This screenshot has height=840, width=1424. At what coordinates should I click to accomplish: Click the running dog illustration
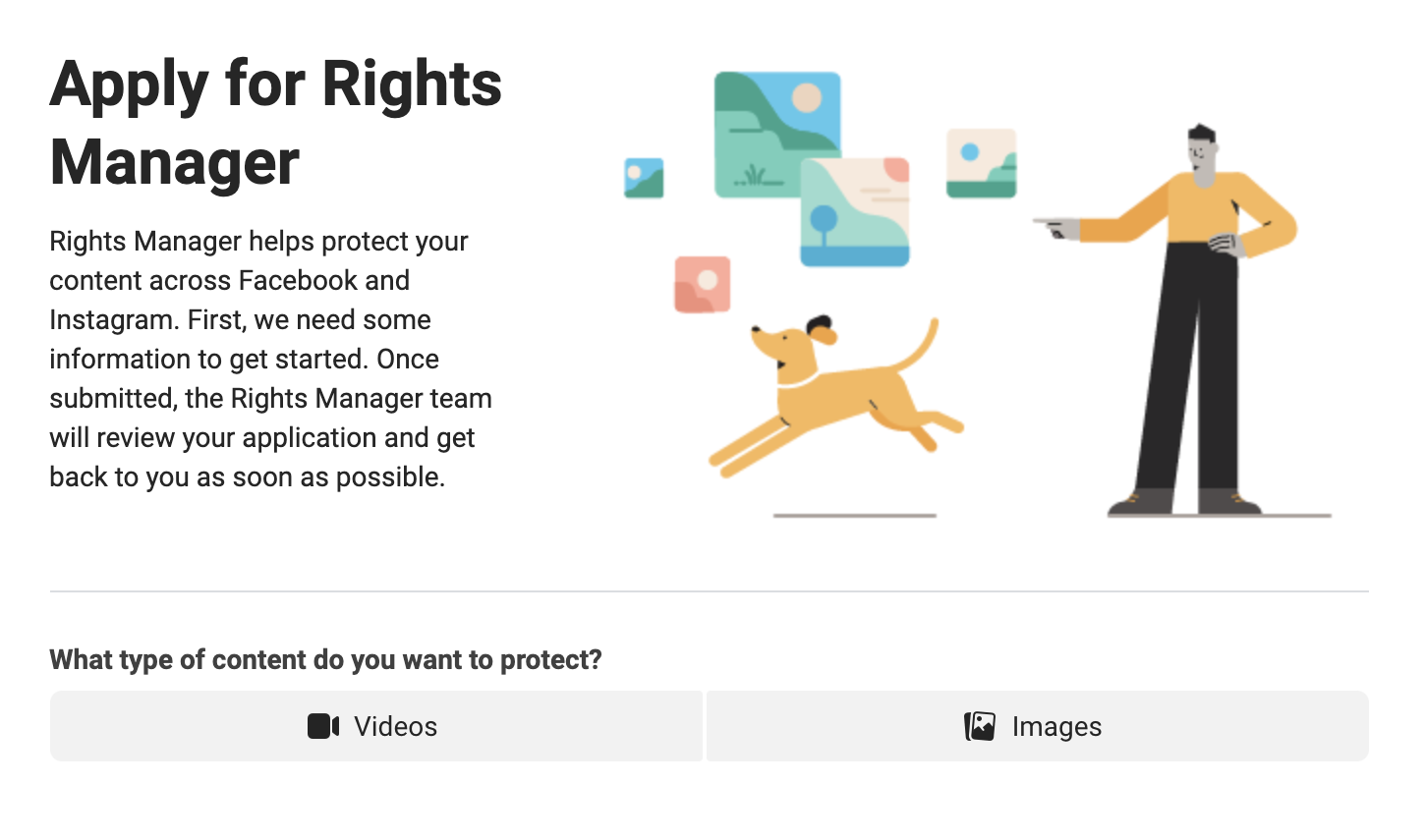coord(835,393)
